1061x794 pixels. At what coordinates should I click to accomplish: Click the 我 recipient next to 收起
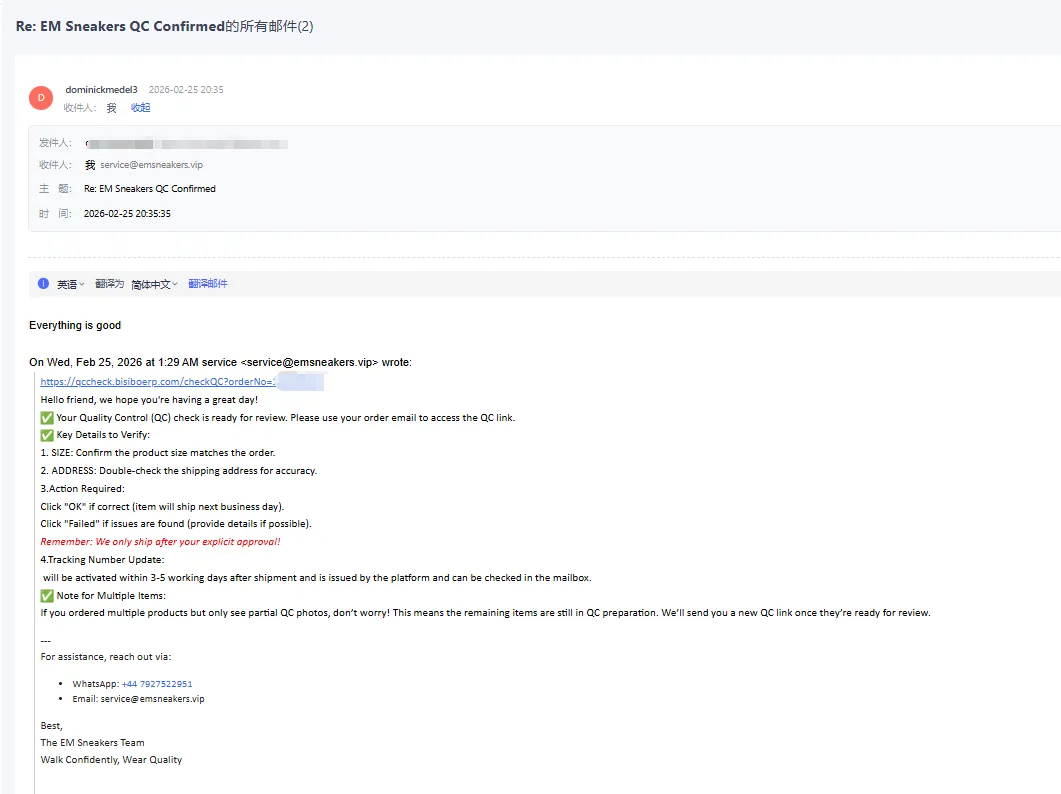112,108
